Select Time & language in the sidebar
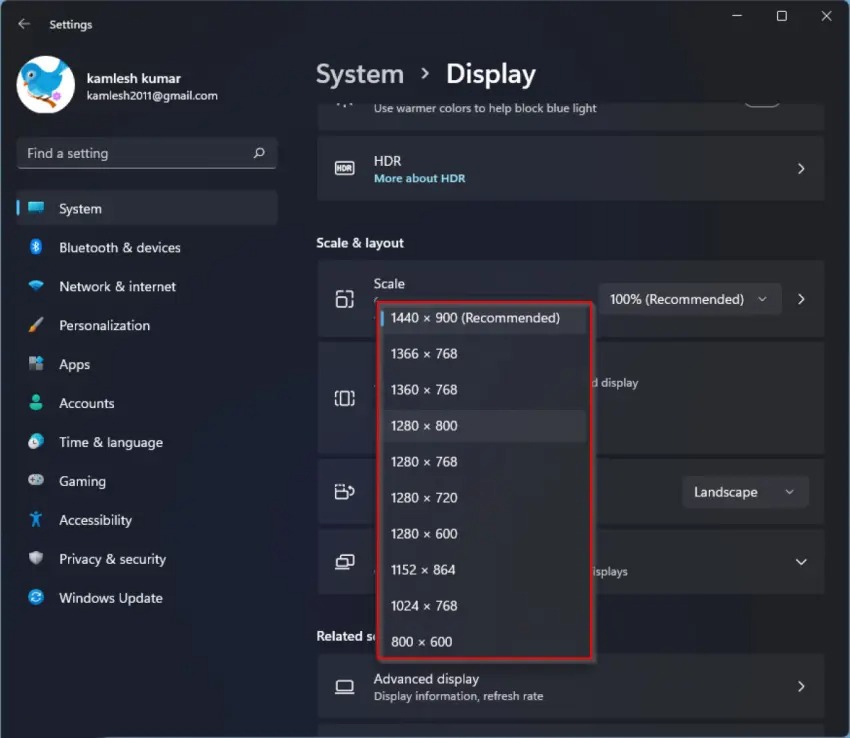 coord(36,442)
